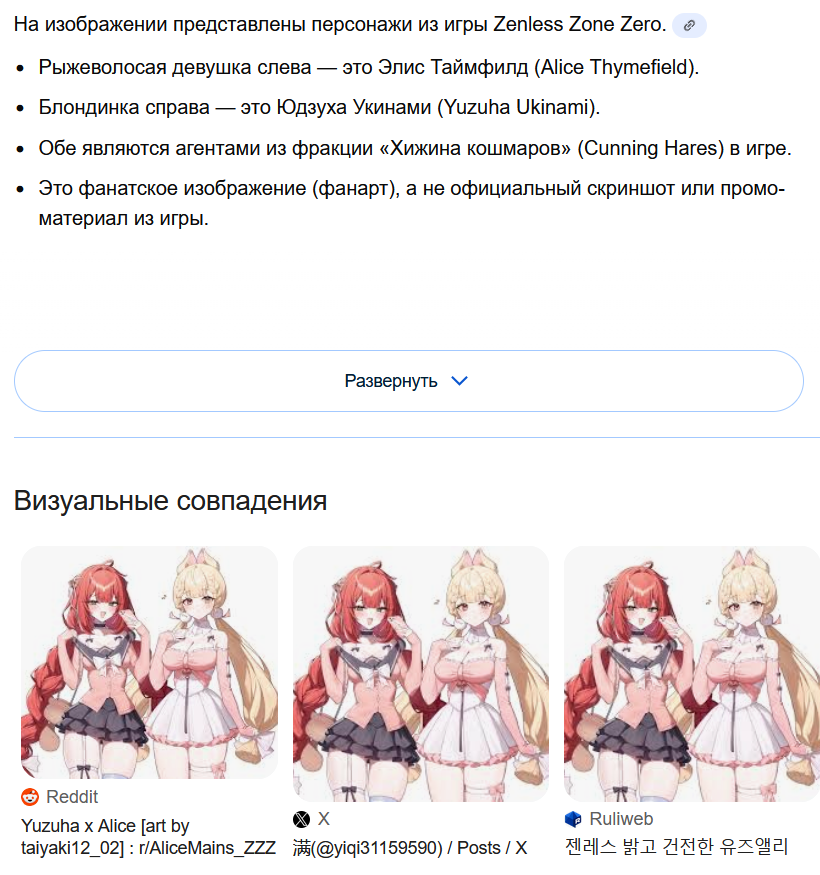
Task: Click the Alice Thymefield bullet text
Action: click(369, 68)
